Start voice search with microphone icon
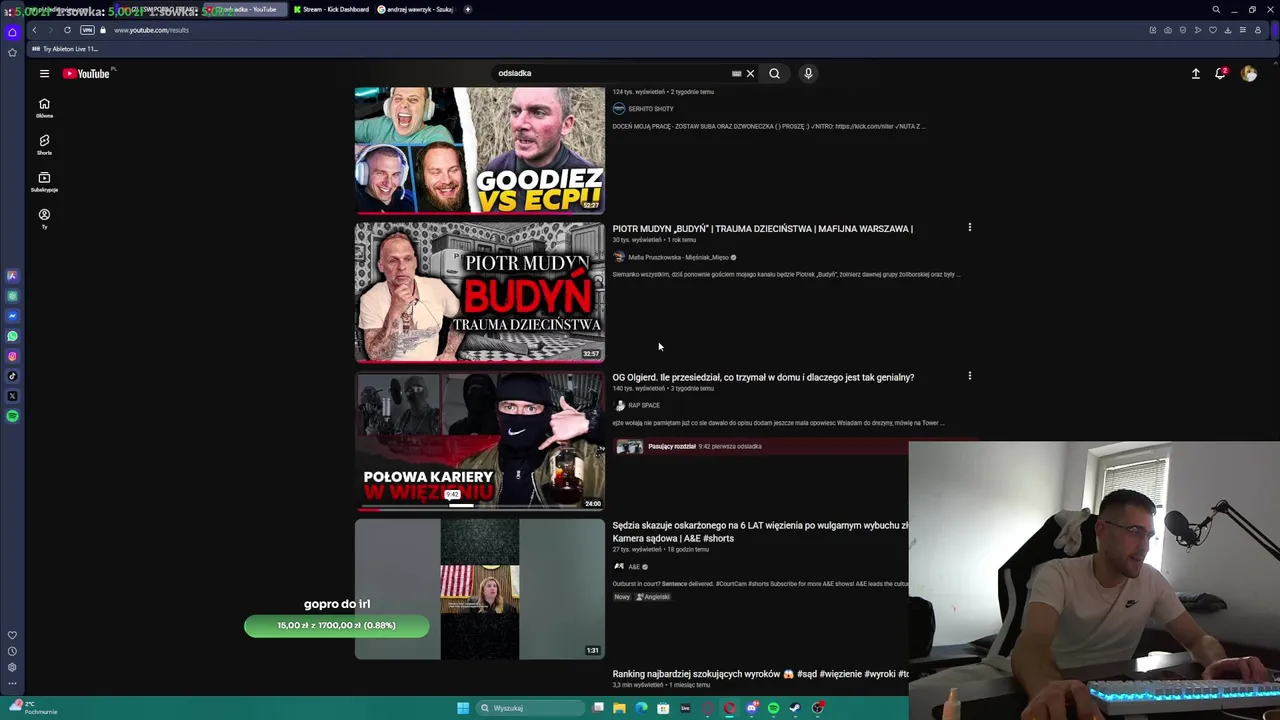 [x=808, y=73]
